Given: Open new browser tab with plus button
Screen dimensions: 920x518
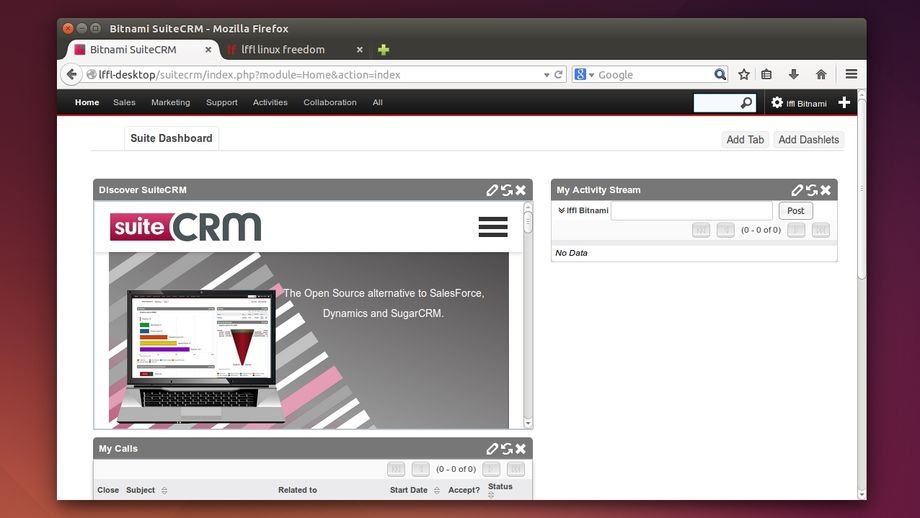Looking at the screenshot, I should [x=384, y=50].
